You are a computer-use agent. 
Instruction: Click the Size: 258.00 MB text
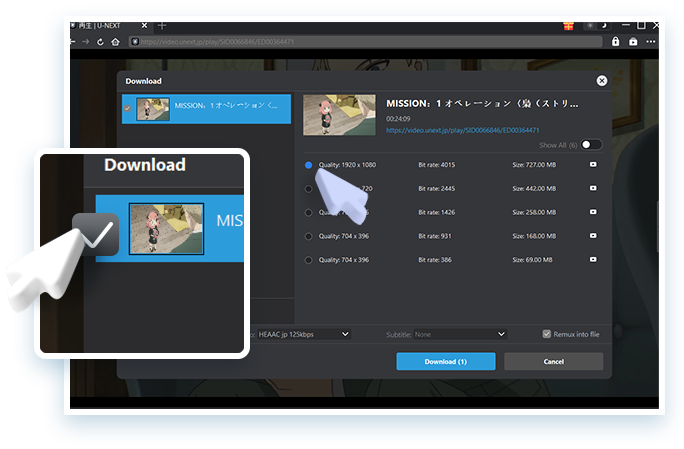(x=534, y=213)
